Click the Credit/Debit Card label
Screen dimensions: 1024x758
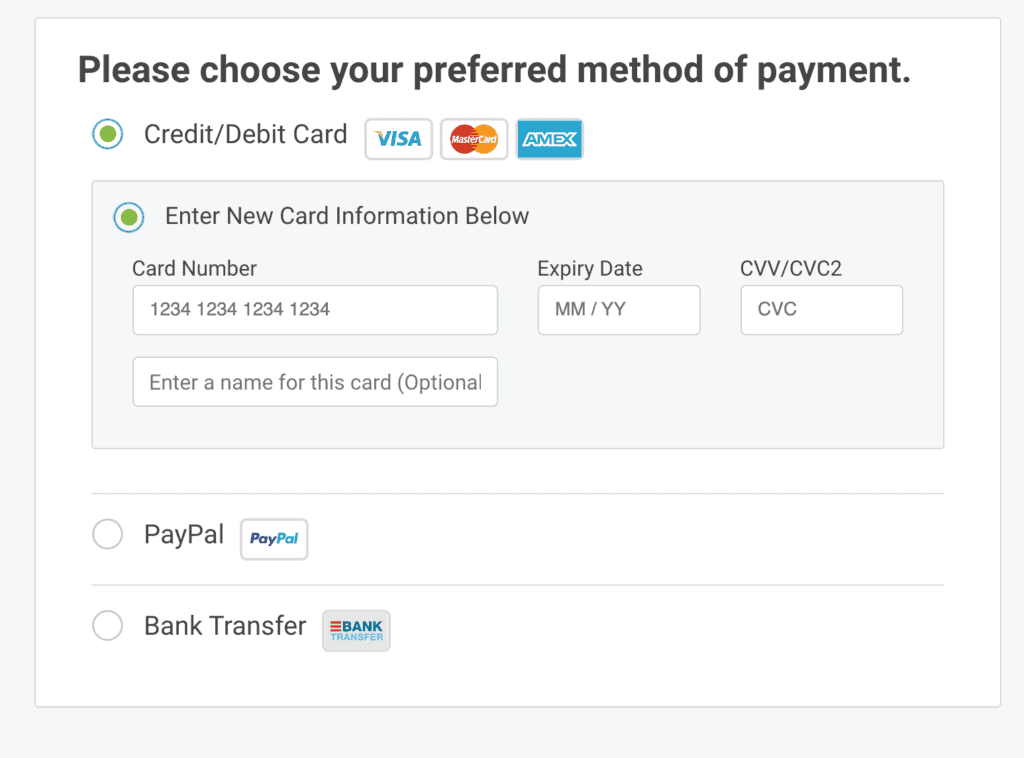tap(245, 133)
